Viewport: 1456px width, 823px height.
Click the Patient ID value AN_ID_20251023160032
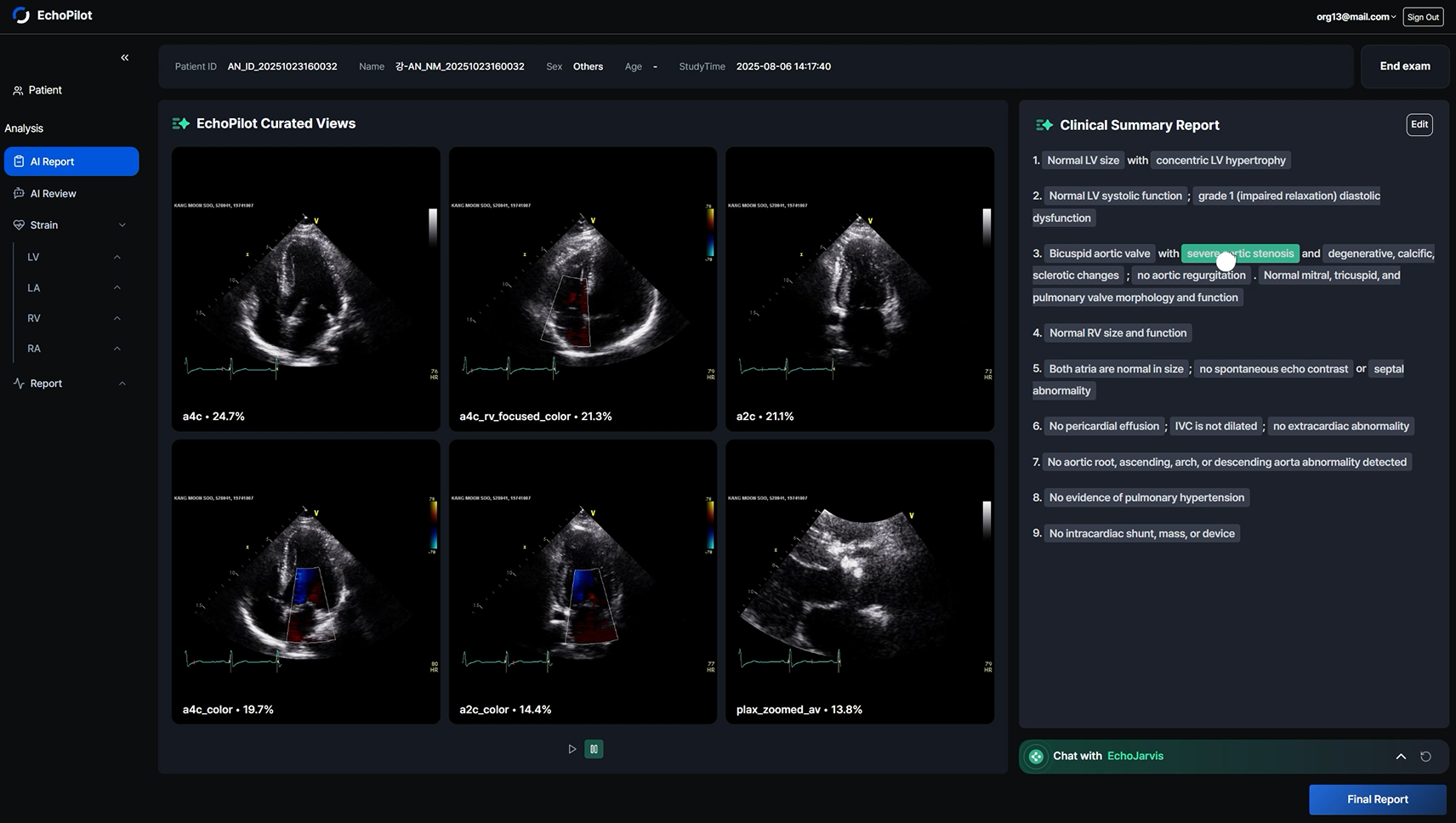coord(282,66)
